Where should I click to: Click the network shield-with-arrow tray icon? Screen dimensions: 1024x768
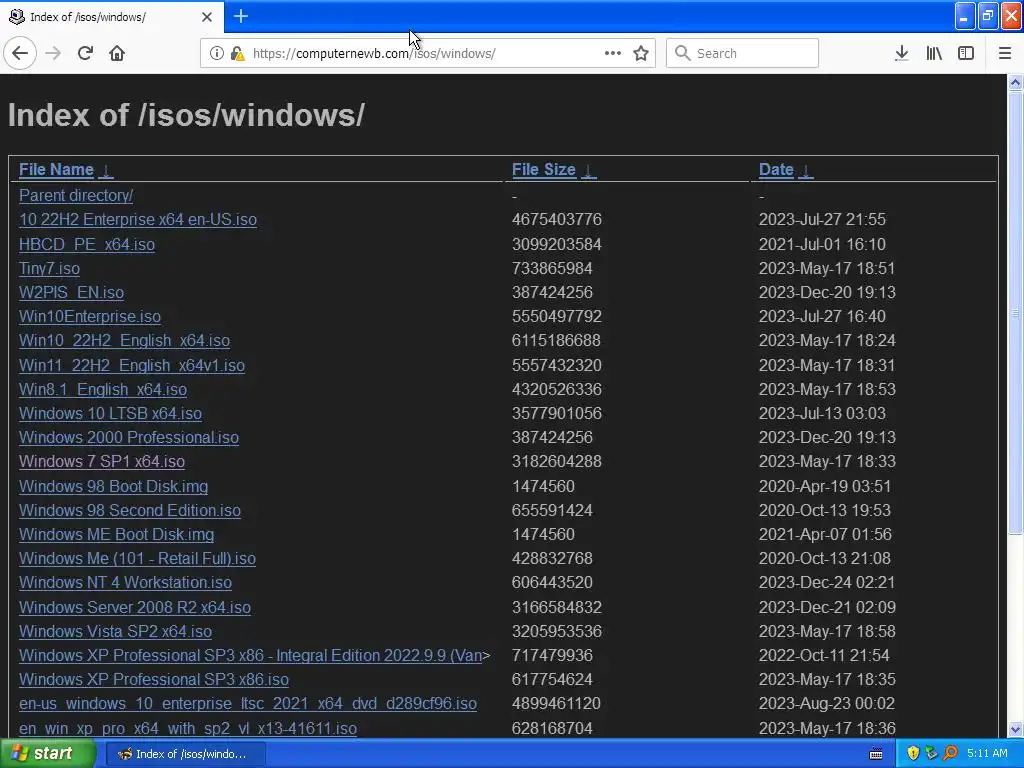click(931, 753)
